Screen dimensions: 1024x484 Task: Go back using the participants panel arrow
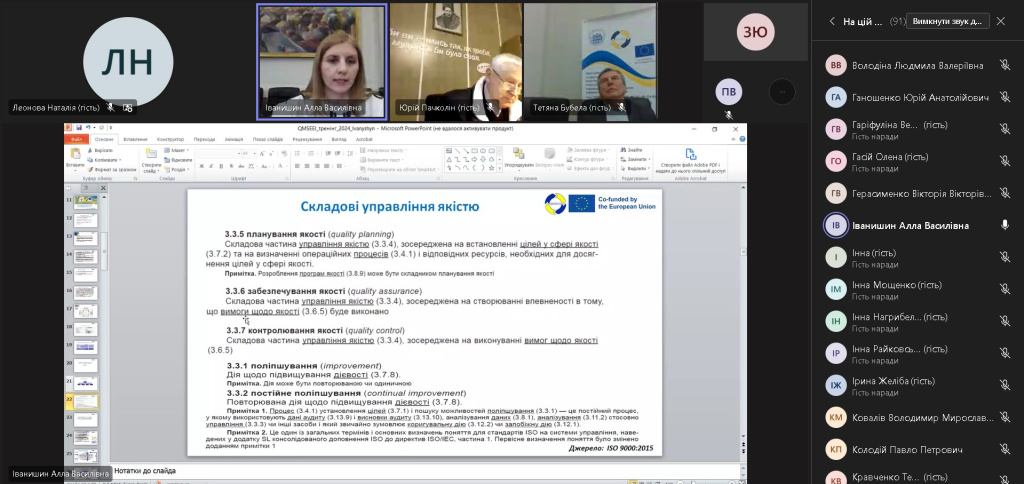pyautogui.click(x=831, y=21)
